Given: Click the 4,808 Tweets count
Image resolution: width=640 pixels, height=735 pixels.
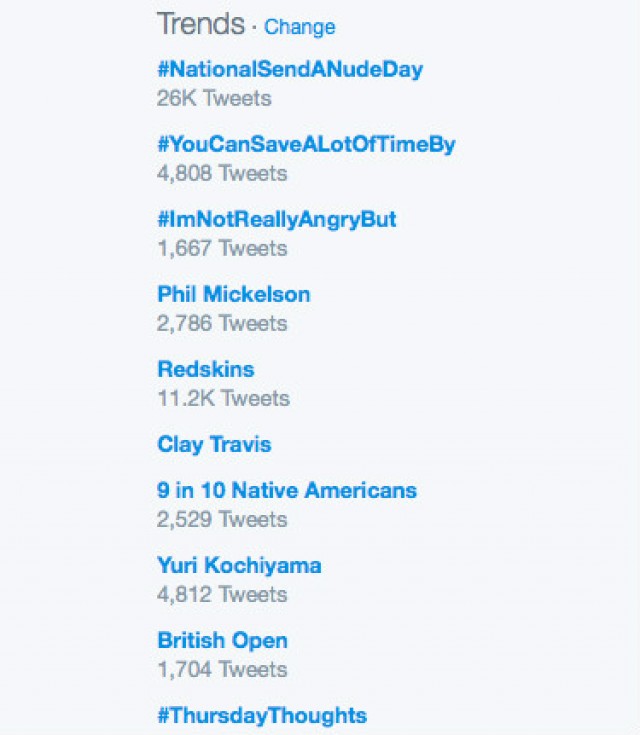Looking at the screenshot, I should pos(222,173).
